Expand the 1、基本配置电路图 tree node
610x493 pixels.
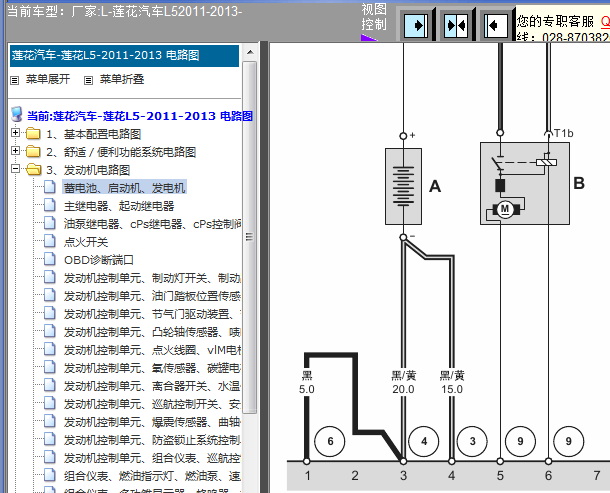coord(15,133)
